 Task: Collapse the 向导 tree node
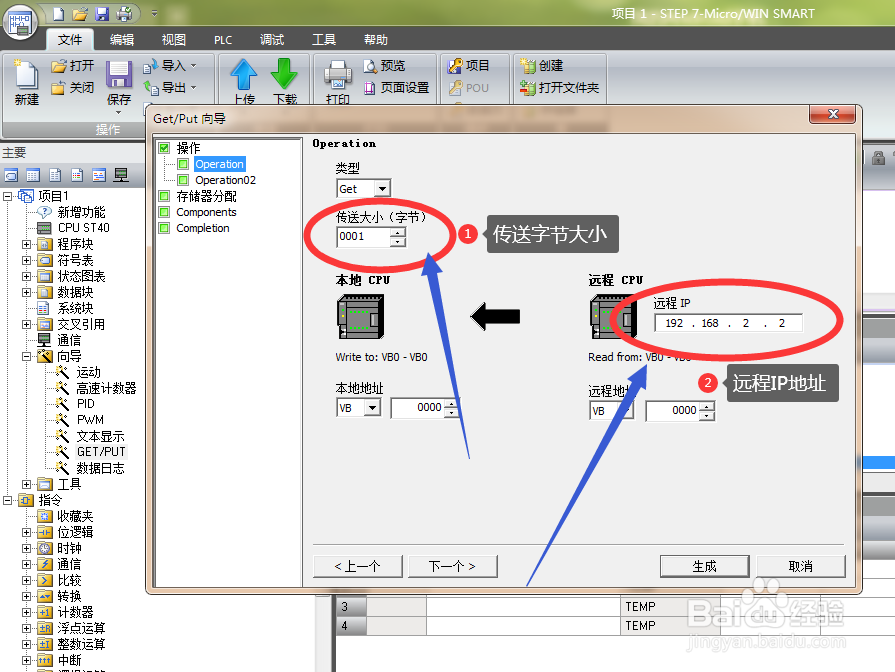pyautogui.click(x=26, y=356)
